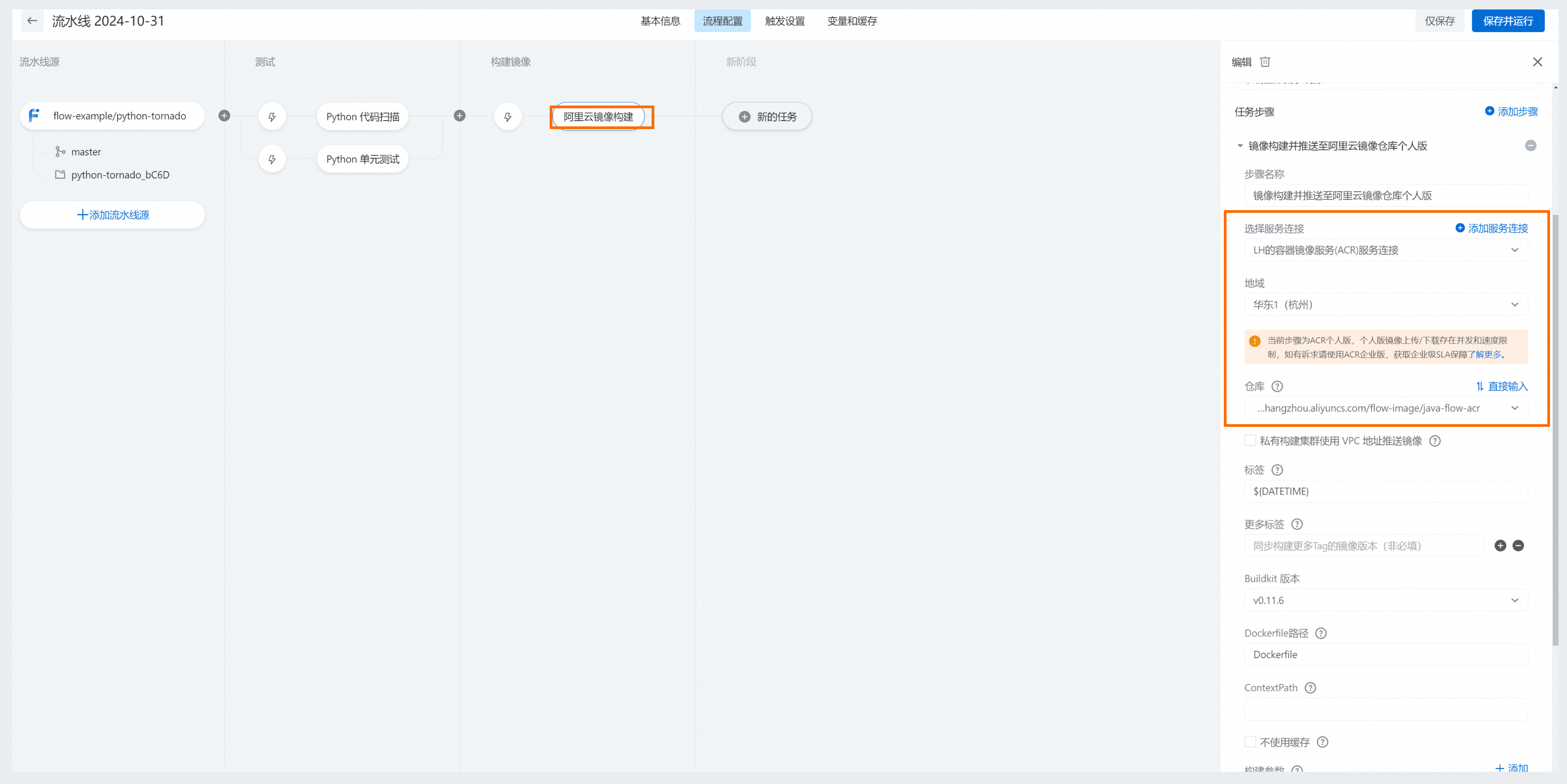
Task: Select the Python 单元测试 task node
Action: (363, 159)
